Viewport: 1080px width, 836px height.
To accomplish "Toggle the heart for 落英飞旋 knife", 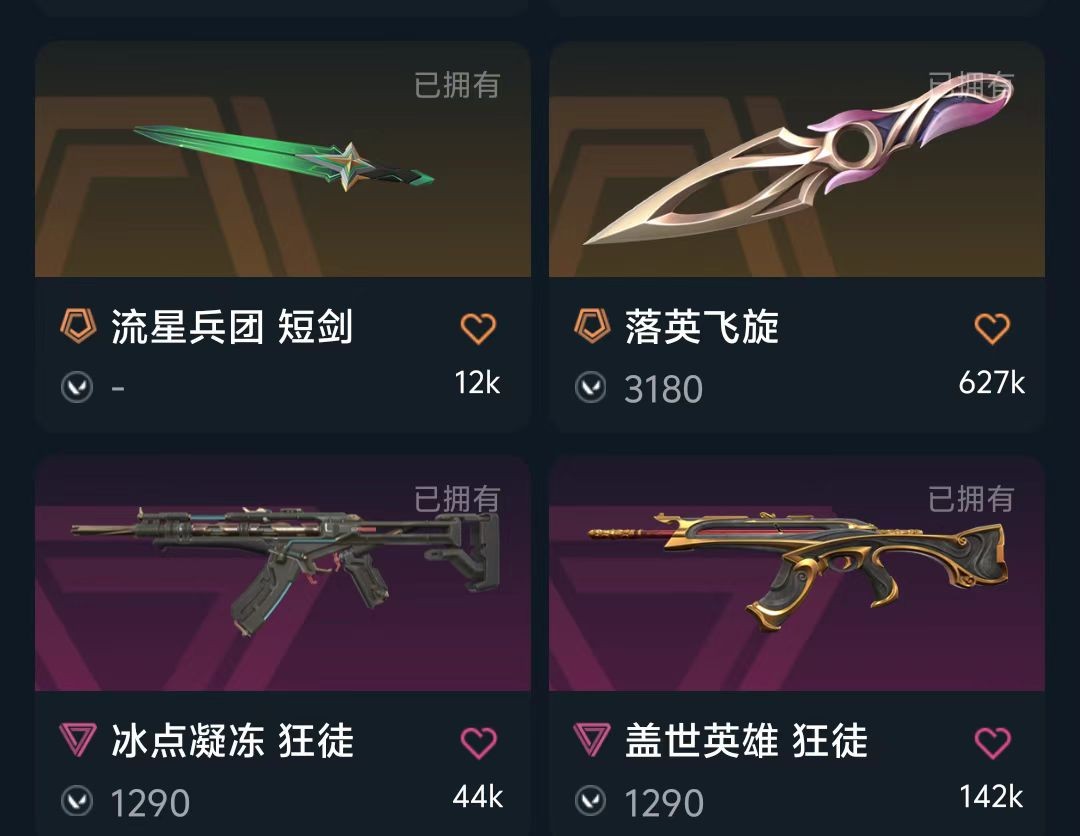I will [993, 328].
